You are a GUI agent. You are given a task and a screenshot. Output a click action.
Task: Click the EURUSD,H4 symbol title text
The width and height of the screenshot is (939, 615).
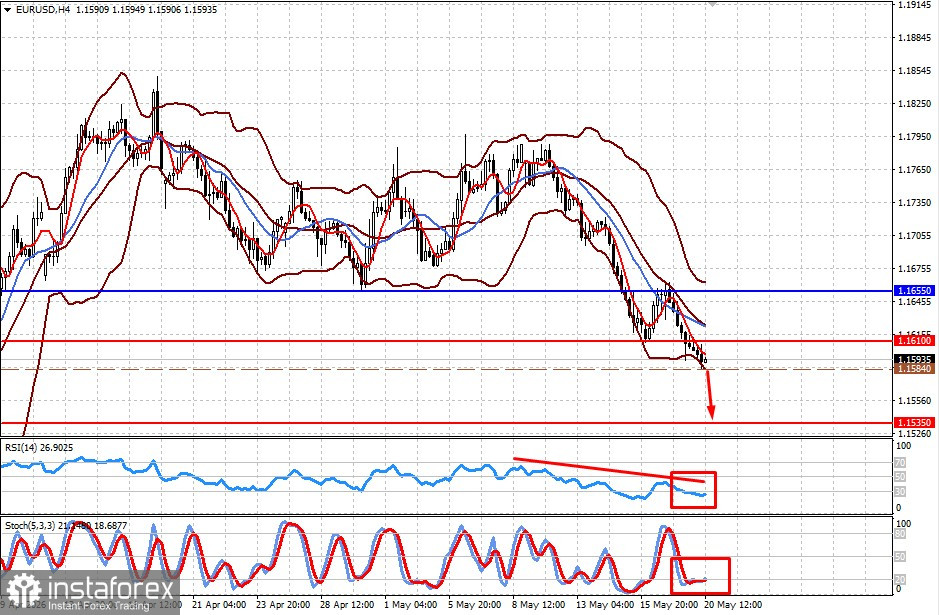(x=41, y=10)
